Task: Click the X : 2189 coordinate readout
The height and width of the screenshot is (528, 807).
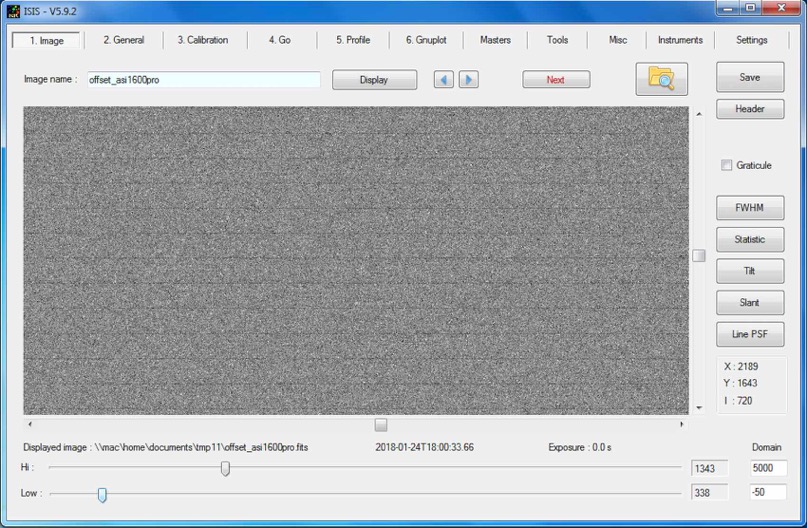Action: (741, 366)
